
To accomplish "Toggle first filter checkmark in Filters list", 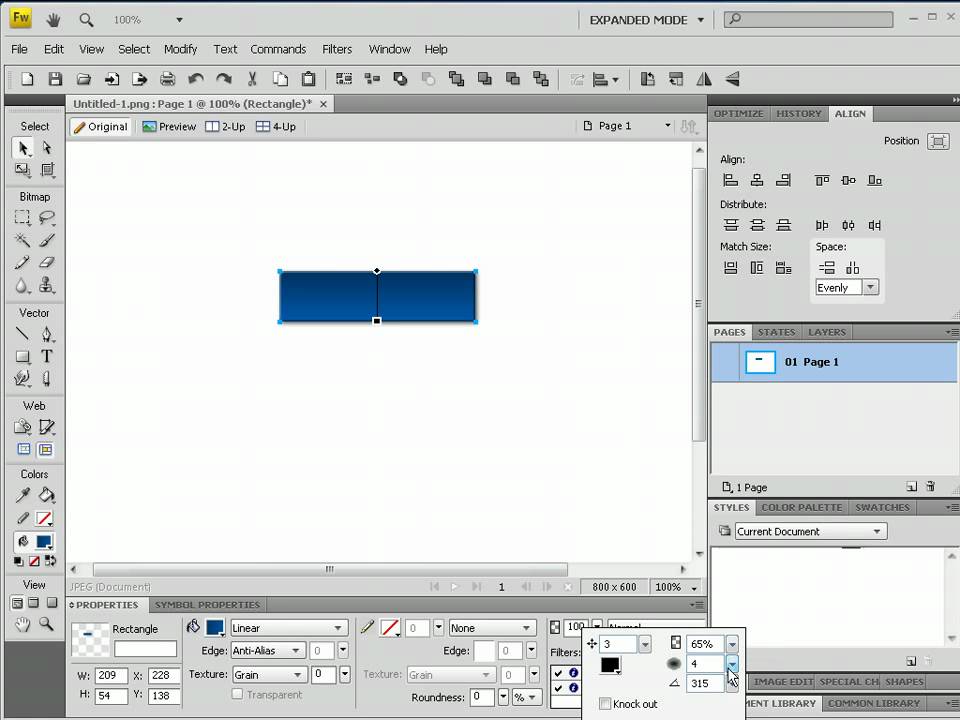I will click(x=558, y=673).
